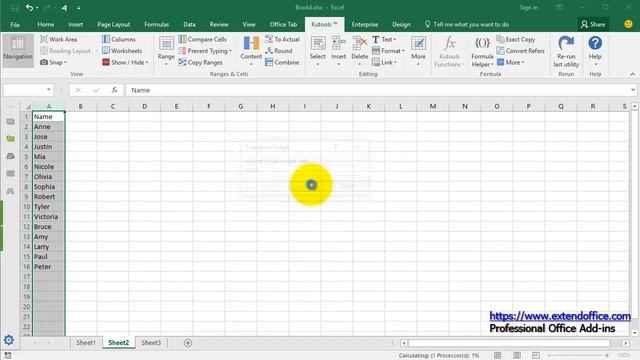640x360 pixels.
Task: Switch to the Home tab
Action: (x=46, y=24)
